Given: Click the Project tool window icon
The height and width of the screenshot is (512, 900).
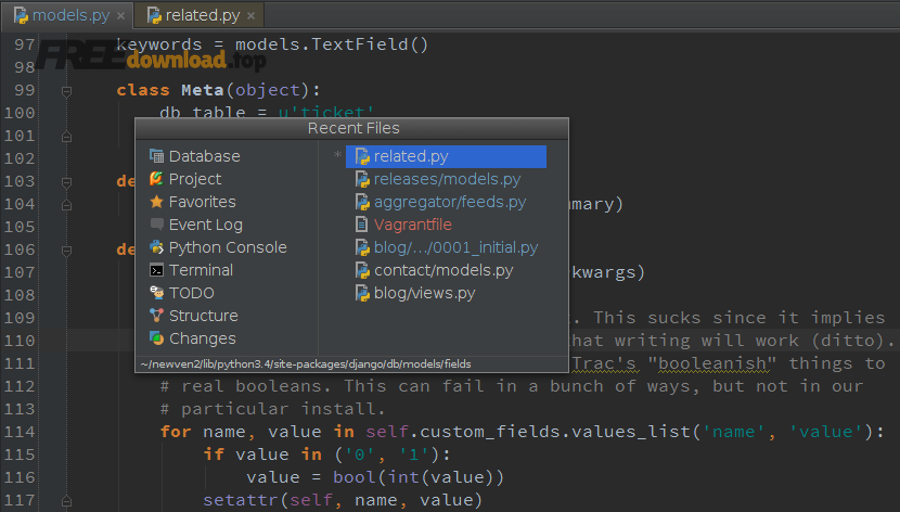Looking at the screenshot, I should [156, 179].
